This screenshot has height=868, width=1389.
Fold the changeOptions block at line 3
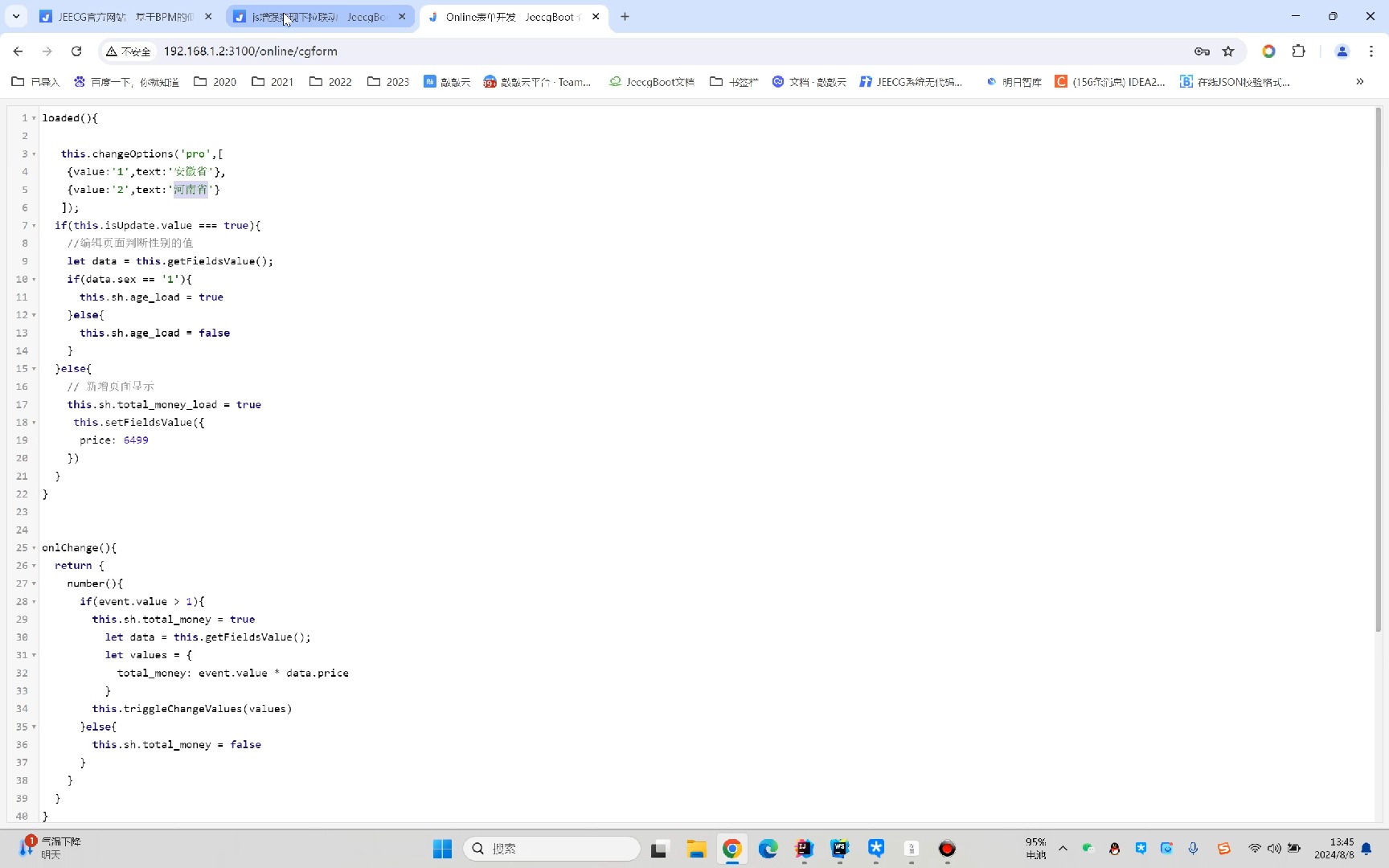click(x=34, y=154)
